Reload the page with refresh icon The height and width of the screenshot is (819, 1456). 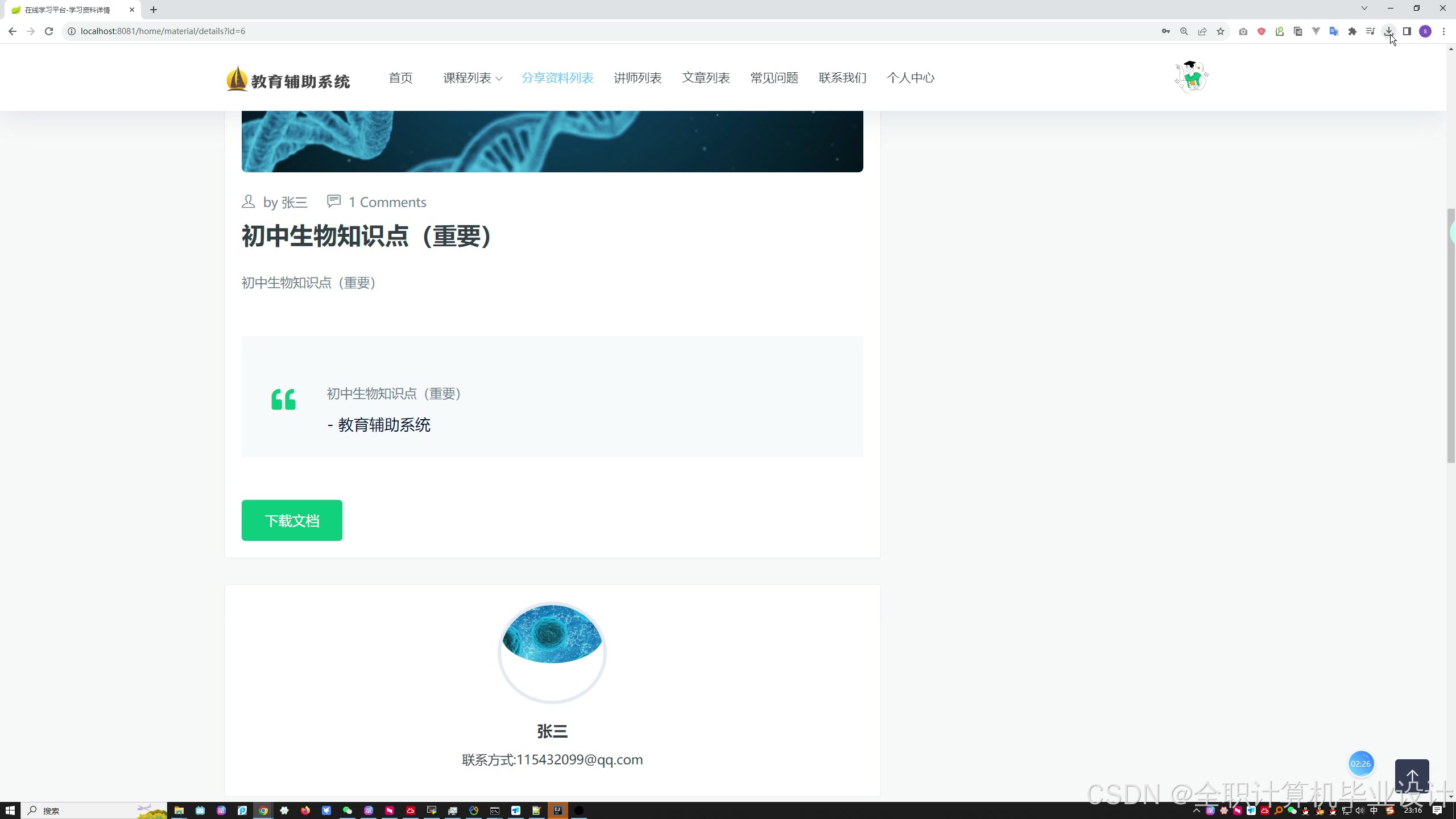49,31
